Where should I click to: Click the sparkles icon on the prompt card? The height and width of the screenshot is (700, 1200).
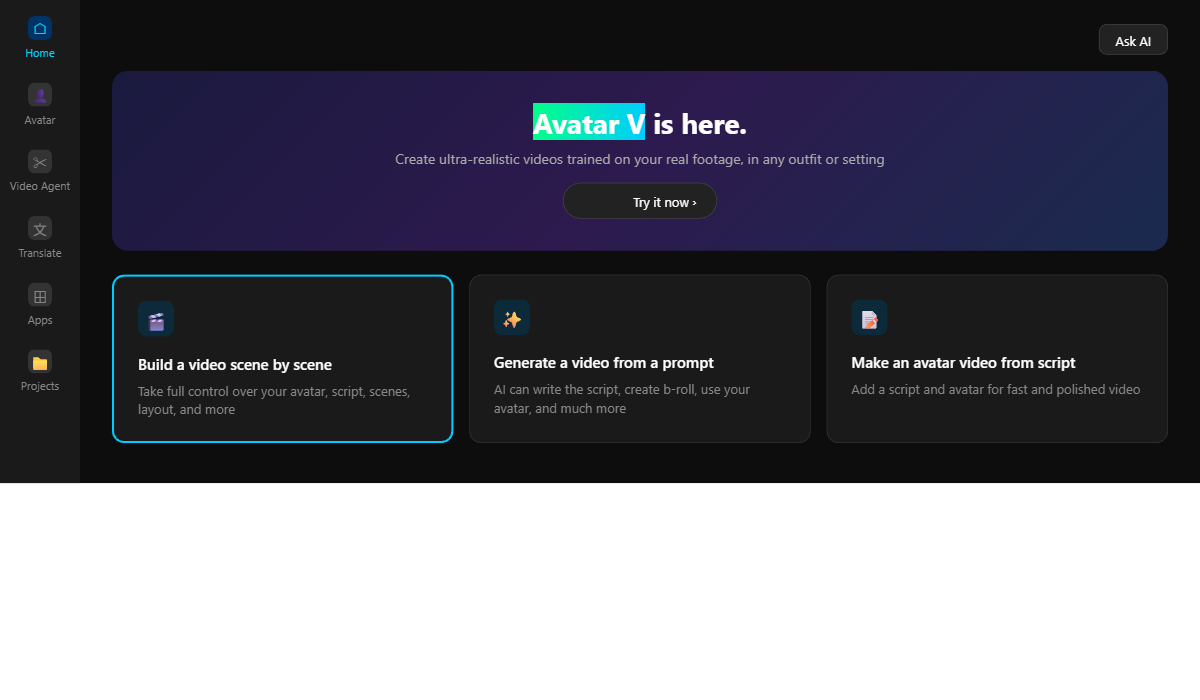tap(512, 318)
